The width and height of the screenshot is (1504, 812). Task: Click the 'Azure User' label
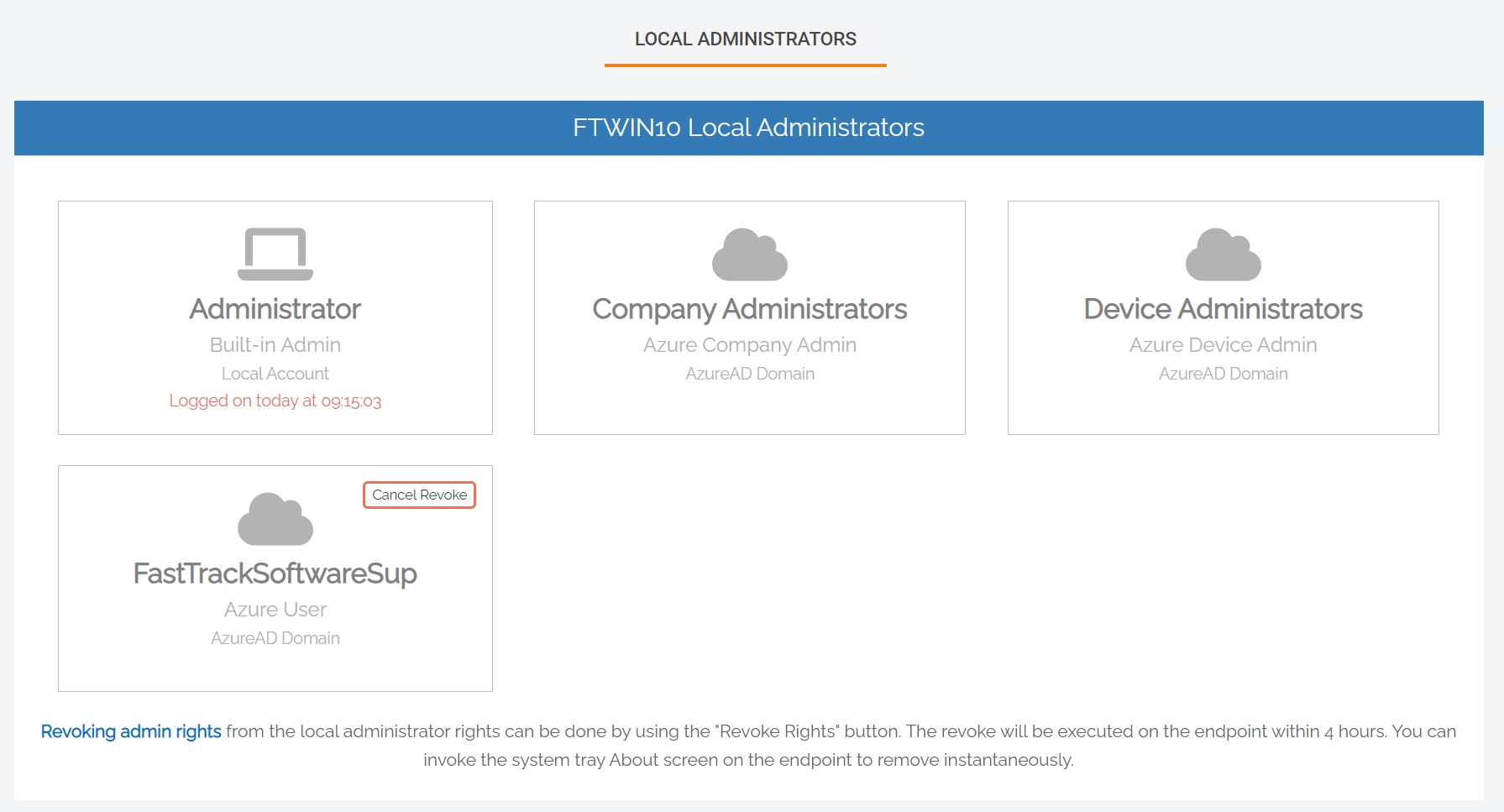(275, 610)
